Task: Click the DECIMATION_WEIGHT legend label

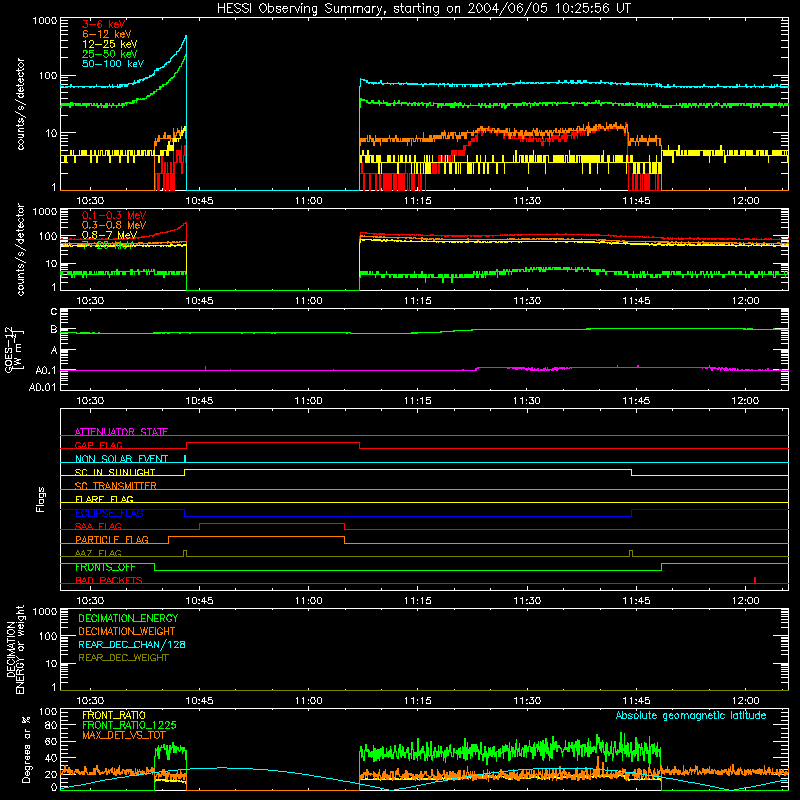Action: click(127, 631)
